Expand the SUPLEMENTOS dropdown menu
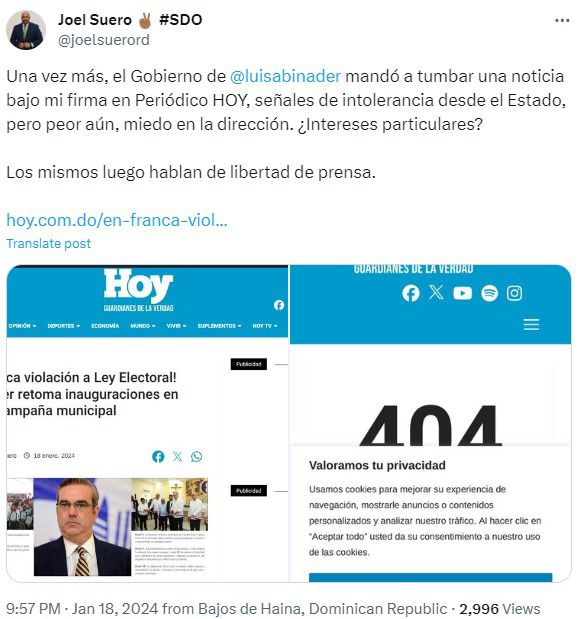Viewport: 578px width, 619px height. click(x=219, y=326)
